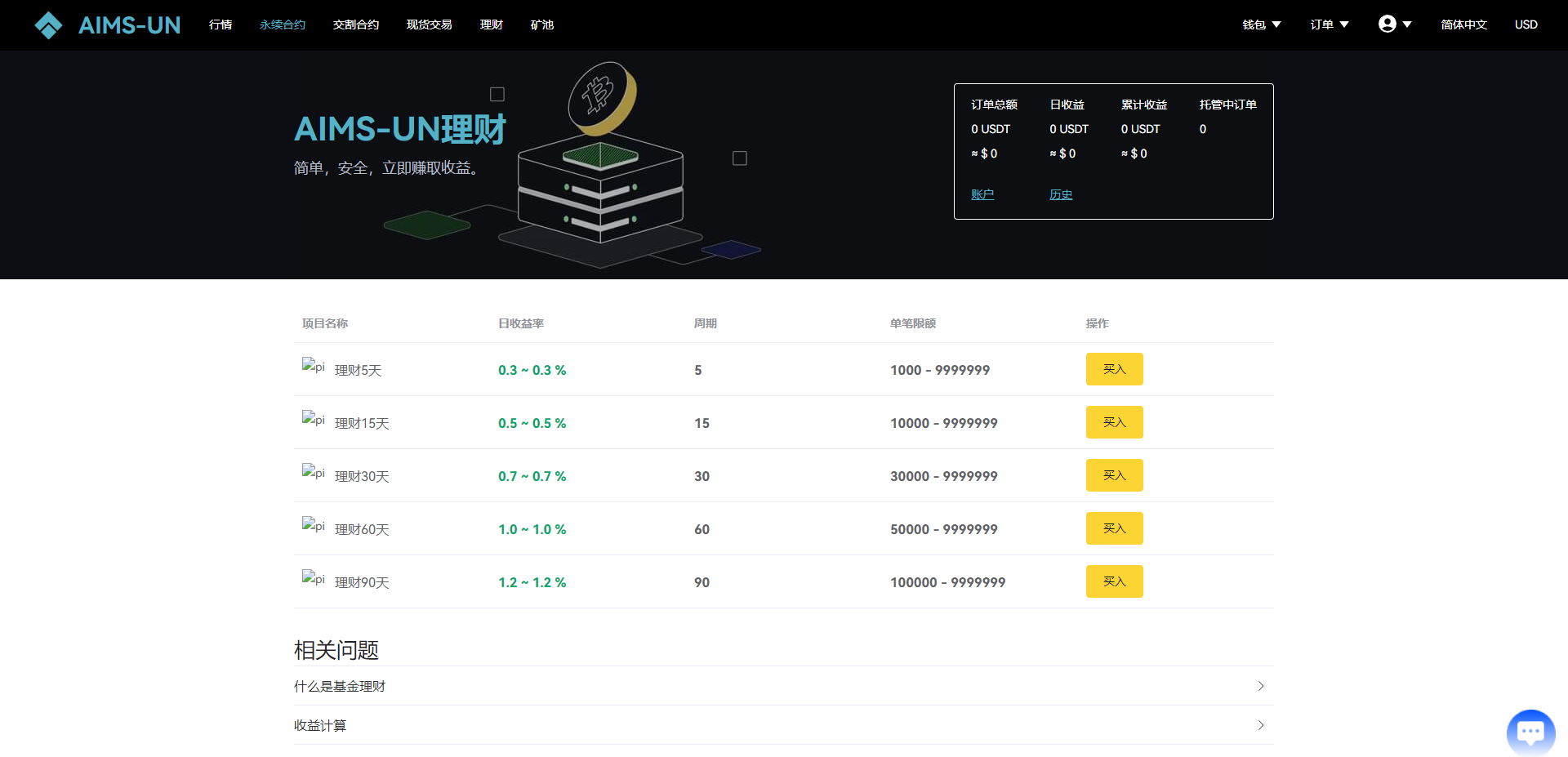Click the user account avatar icon
1568x757 pixels.
1387,24
